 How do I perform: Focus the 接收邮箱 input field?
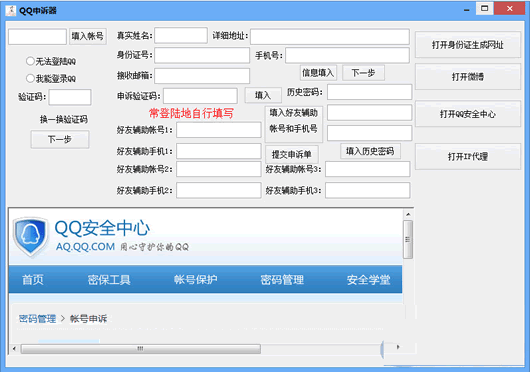(x=202, y=76)
